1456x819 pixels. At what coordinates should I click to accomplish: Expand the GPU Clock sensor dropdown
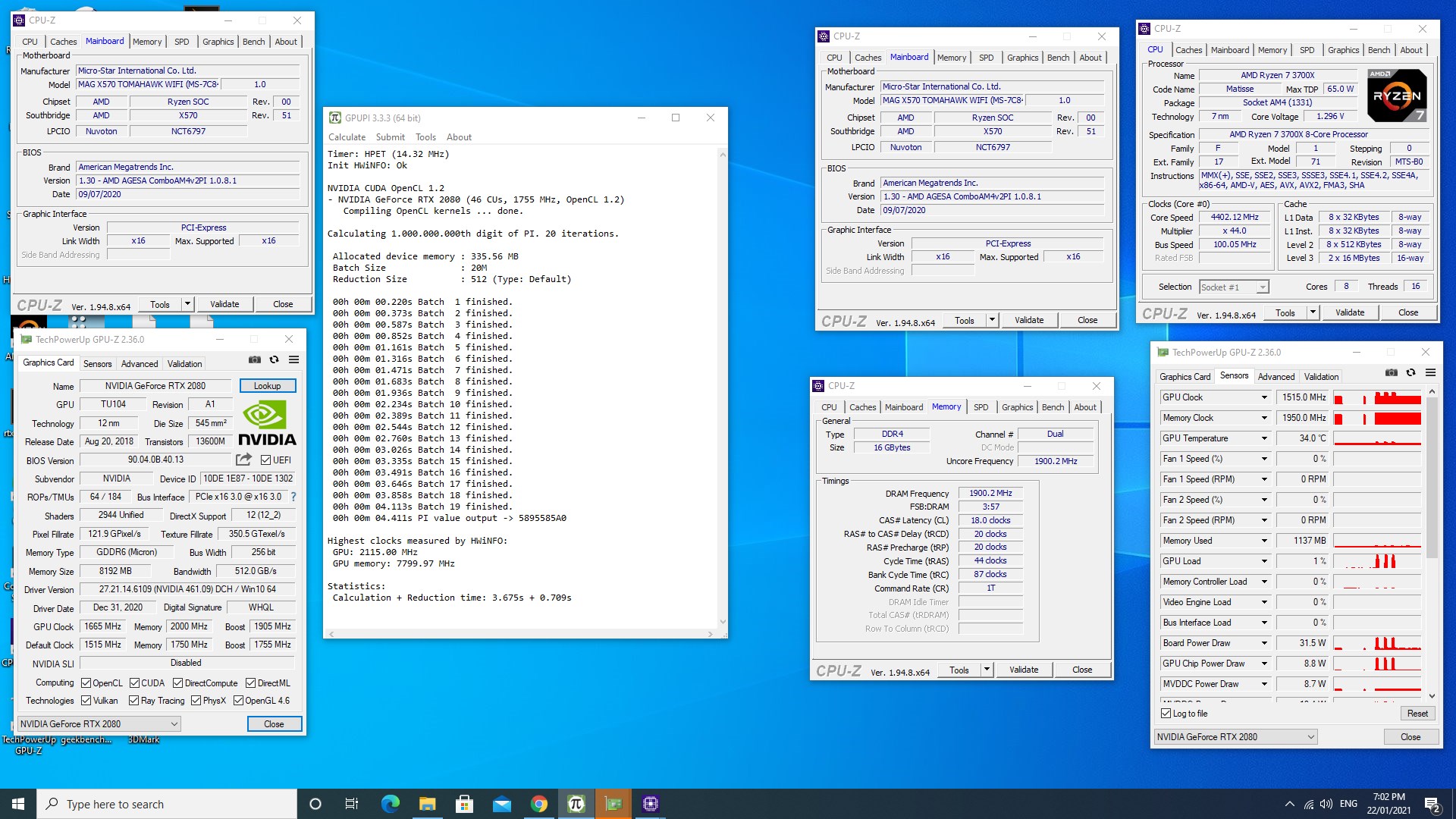point(1264,397)
